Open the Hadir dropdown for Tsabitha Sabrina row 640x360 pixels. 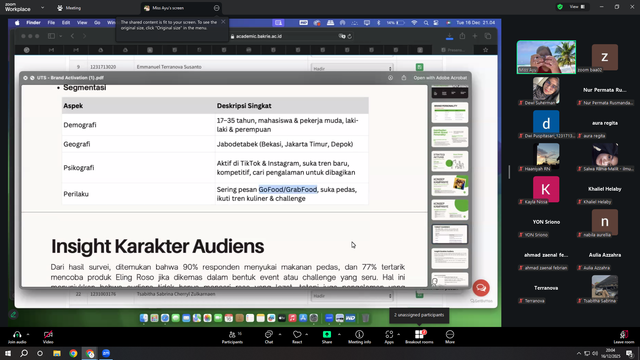[x=352, y=296]
